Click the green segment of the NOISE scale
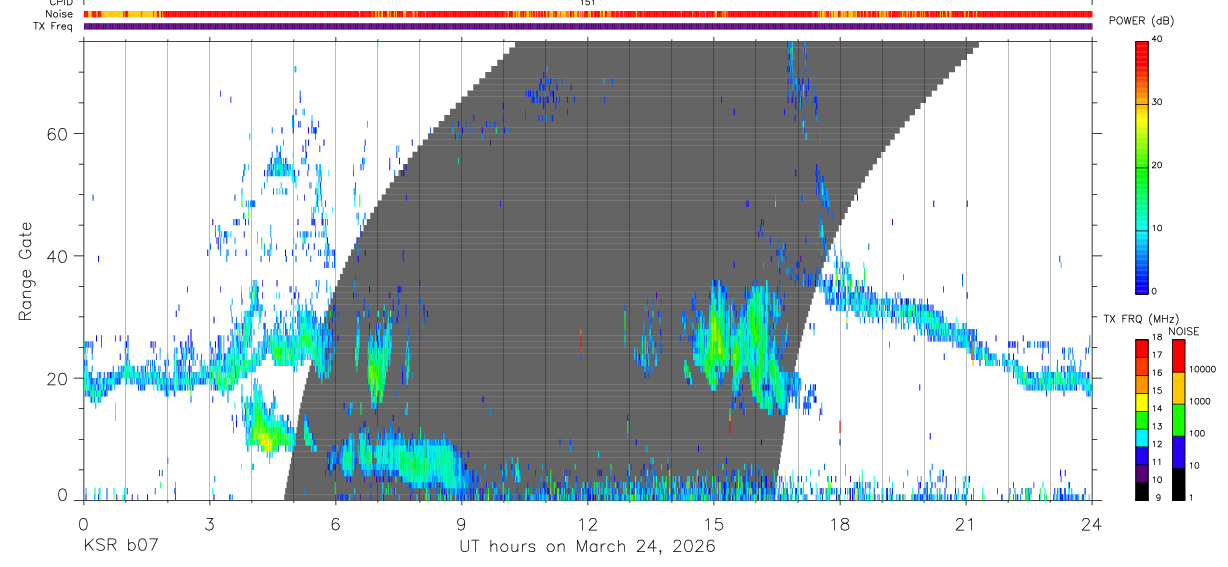 click(1178, 420)
